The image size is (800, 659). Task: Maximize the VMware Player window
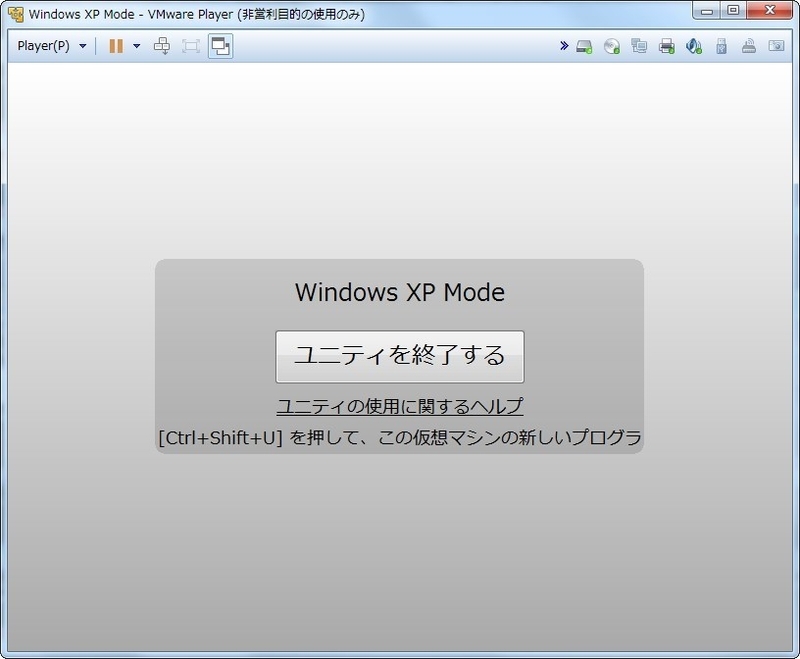(x=733, y=11)
